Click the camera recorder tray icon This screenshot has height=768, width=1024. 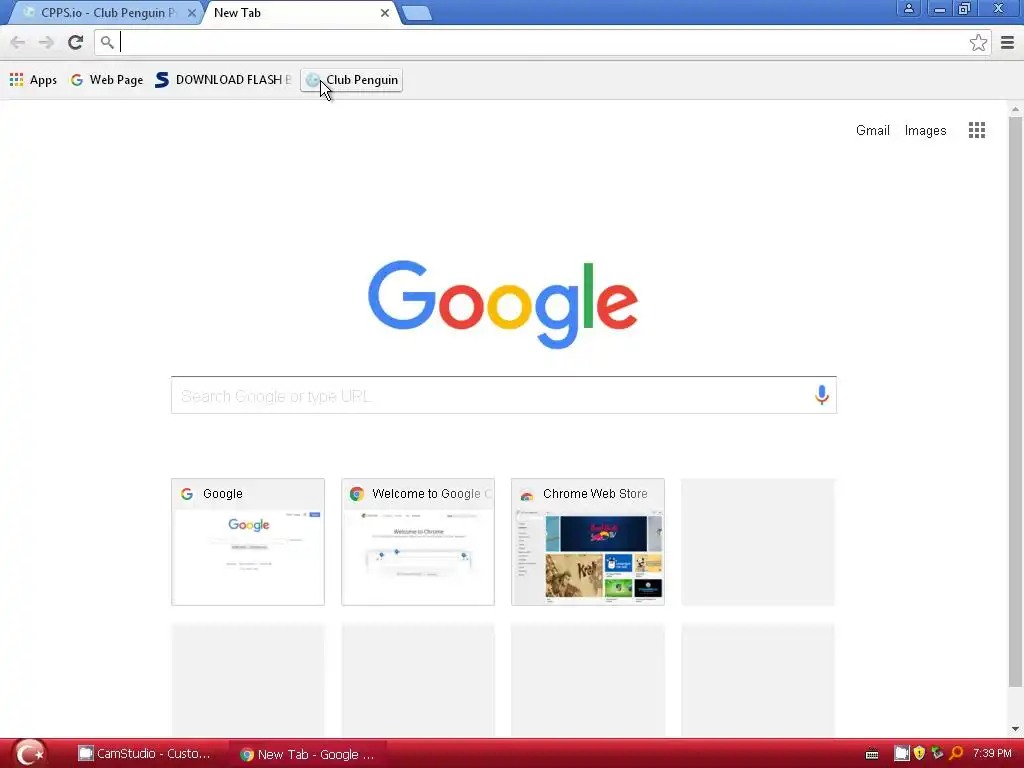tap(901, 754)
